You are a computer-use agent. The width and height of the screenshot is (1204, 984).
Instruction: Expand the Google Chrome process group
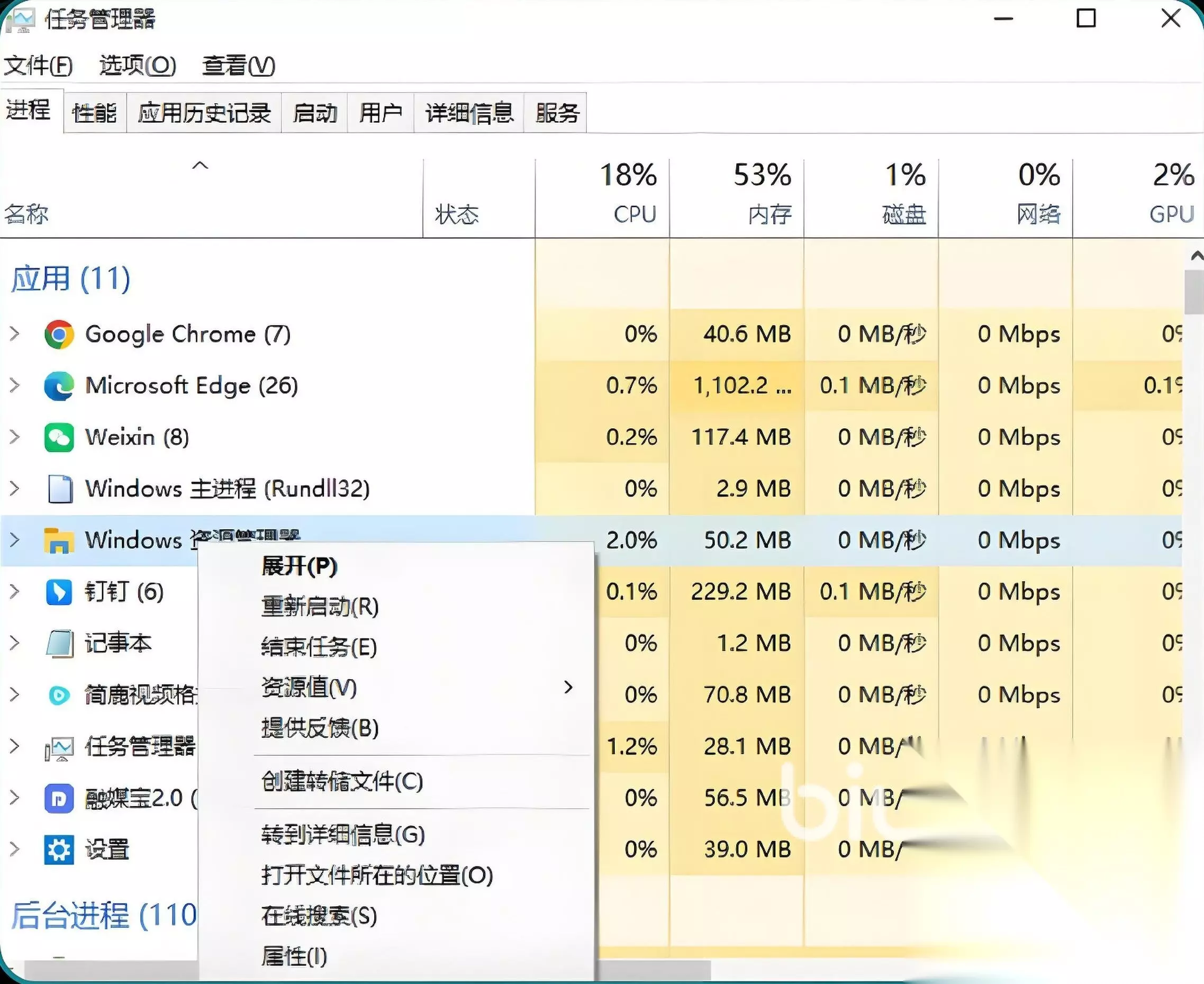(x=15, y=334)
